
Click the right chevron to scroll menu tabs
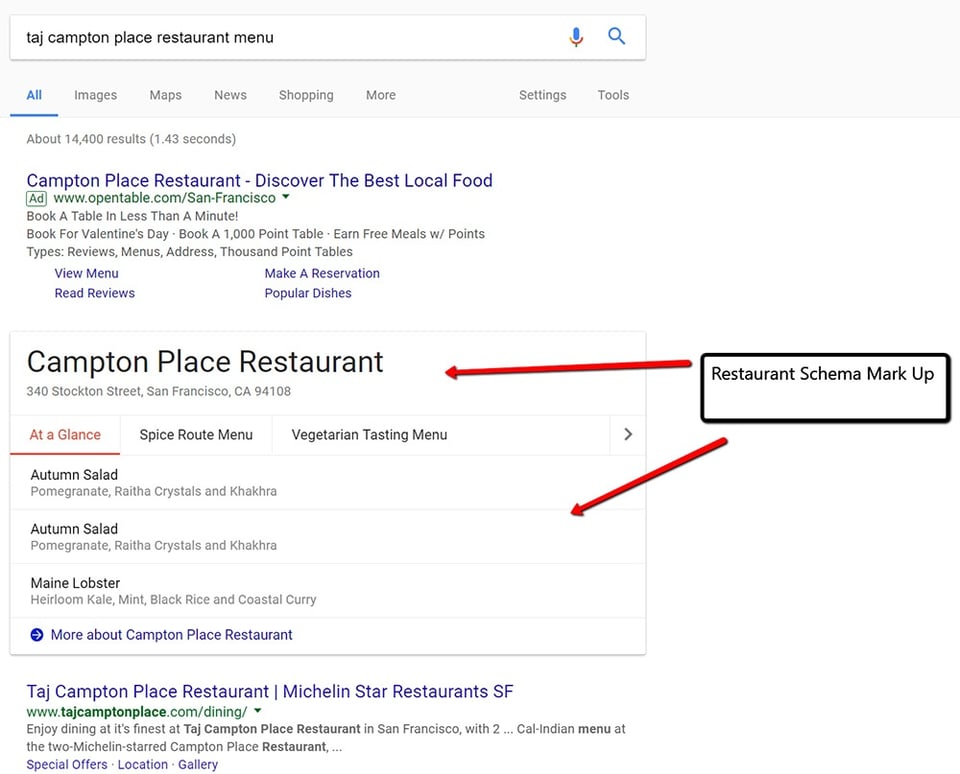point(628,435)
